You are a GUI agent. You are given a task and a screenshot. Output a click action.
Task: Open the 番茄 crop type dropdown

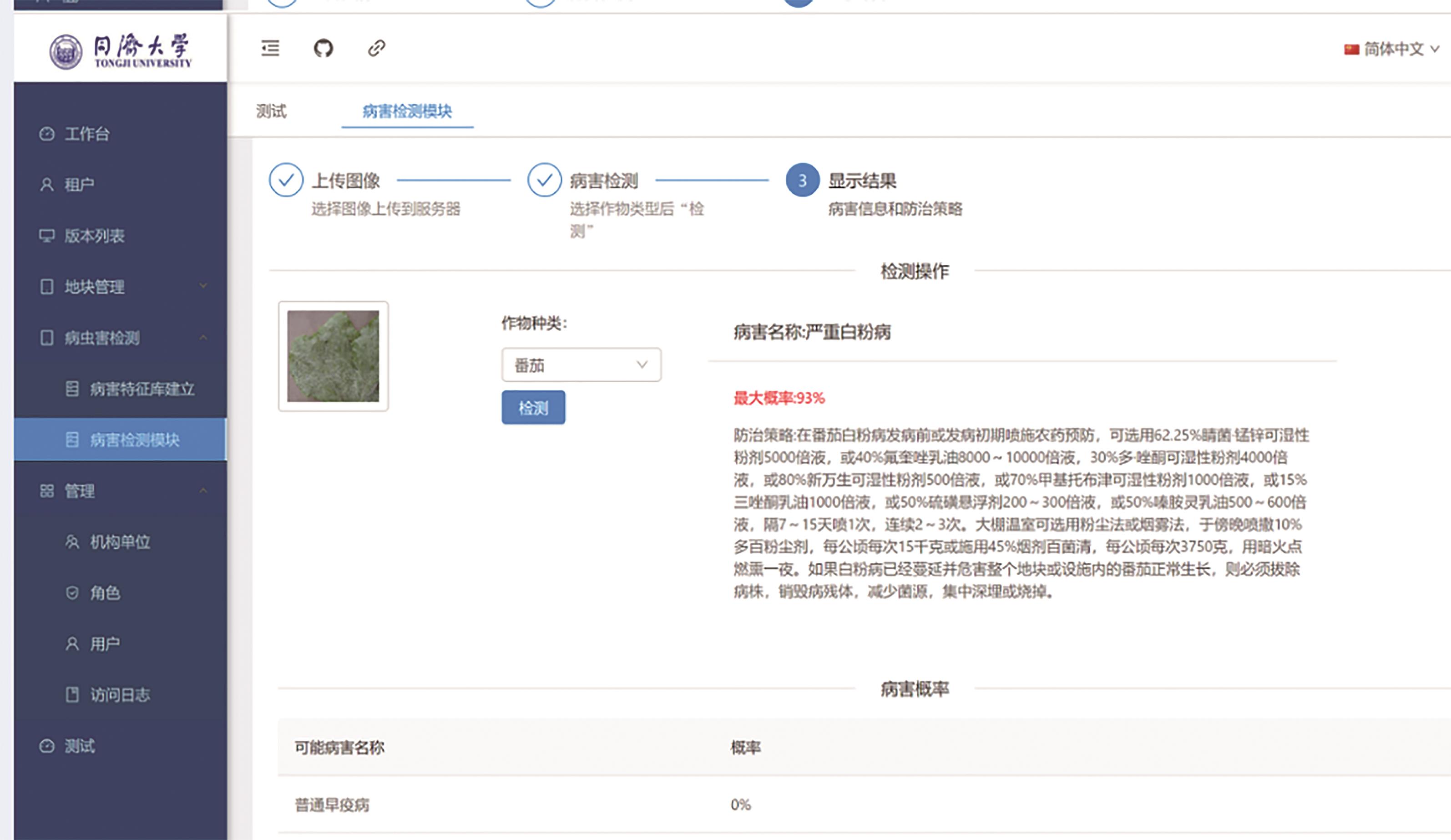(x=581, y=365)
